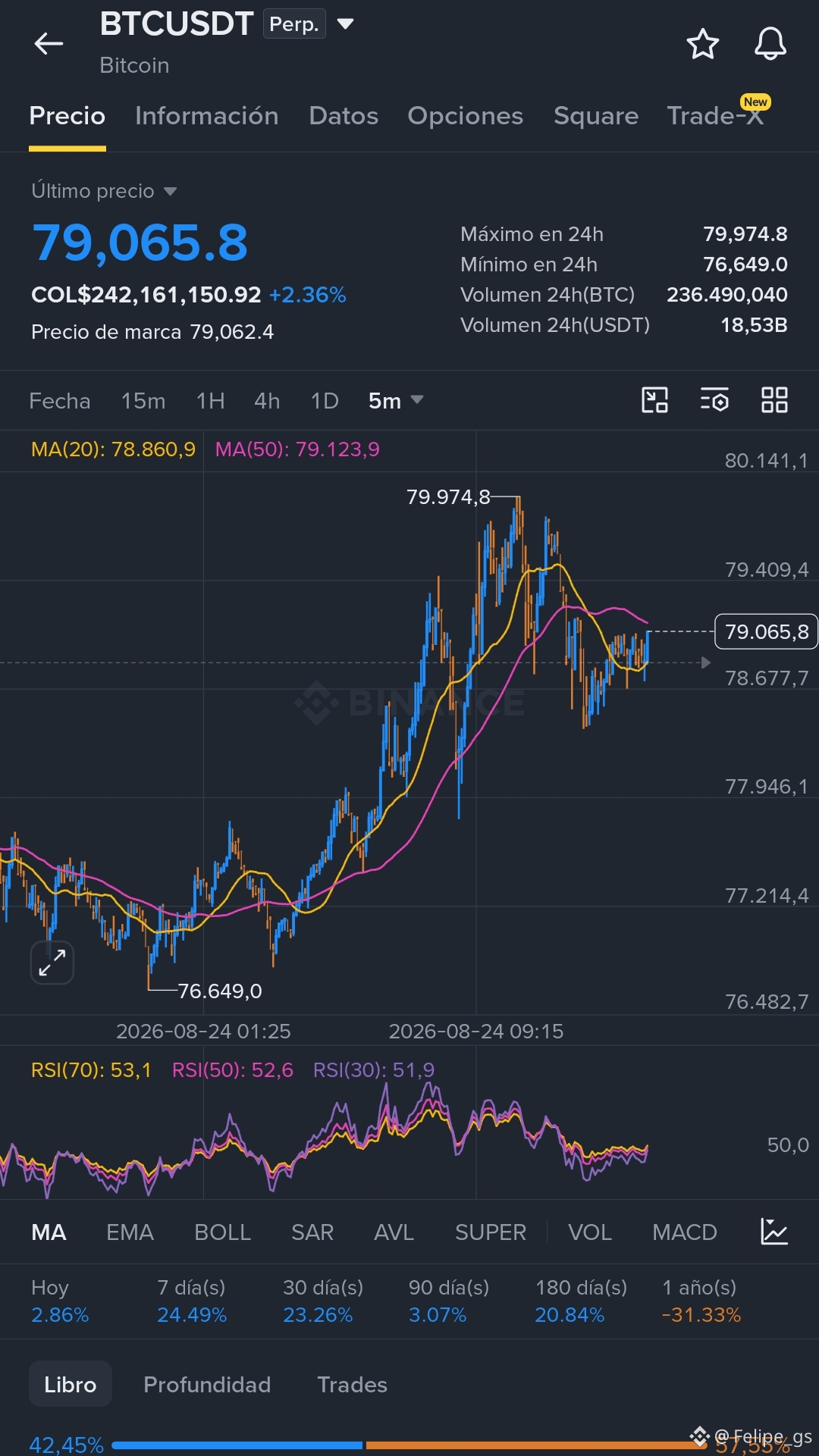The width and height of the screenshot is (819, 1456).
Task: Open the Profundidad depth tab
Action: (x=207, y=1385)
